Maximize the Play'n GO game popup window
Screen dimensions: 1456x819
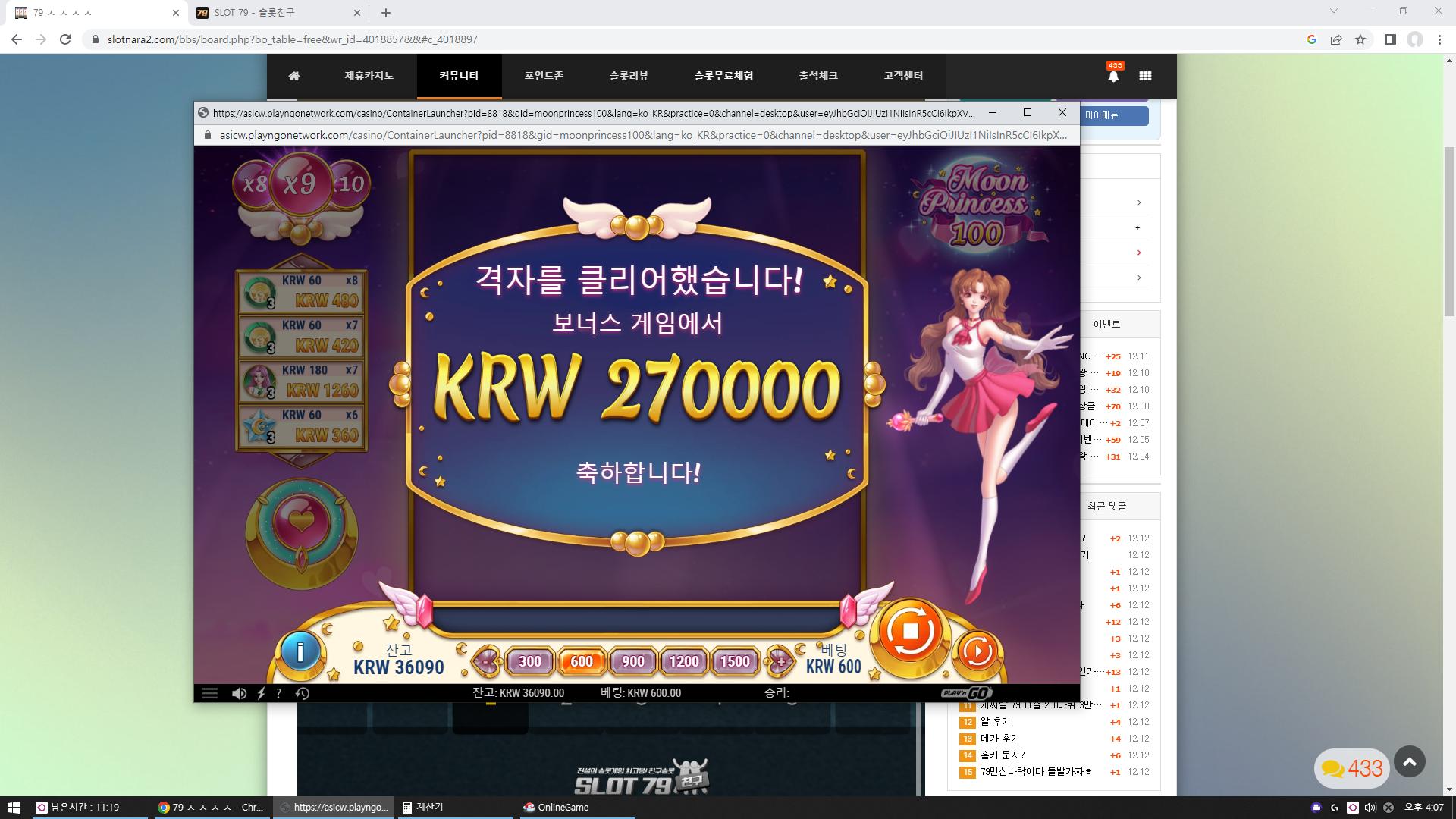point(1028,112)
